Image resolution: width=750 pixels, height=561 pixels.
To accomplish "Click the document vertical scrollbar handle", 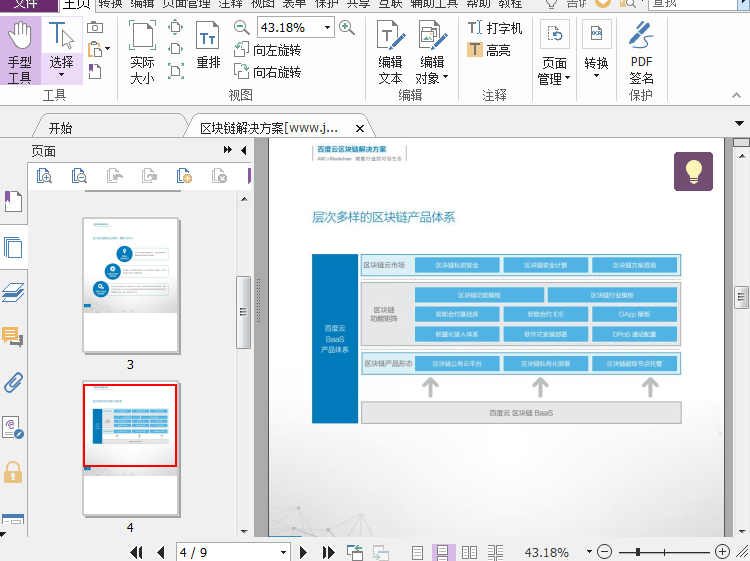I will [x=741, y=297].
